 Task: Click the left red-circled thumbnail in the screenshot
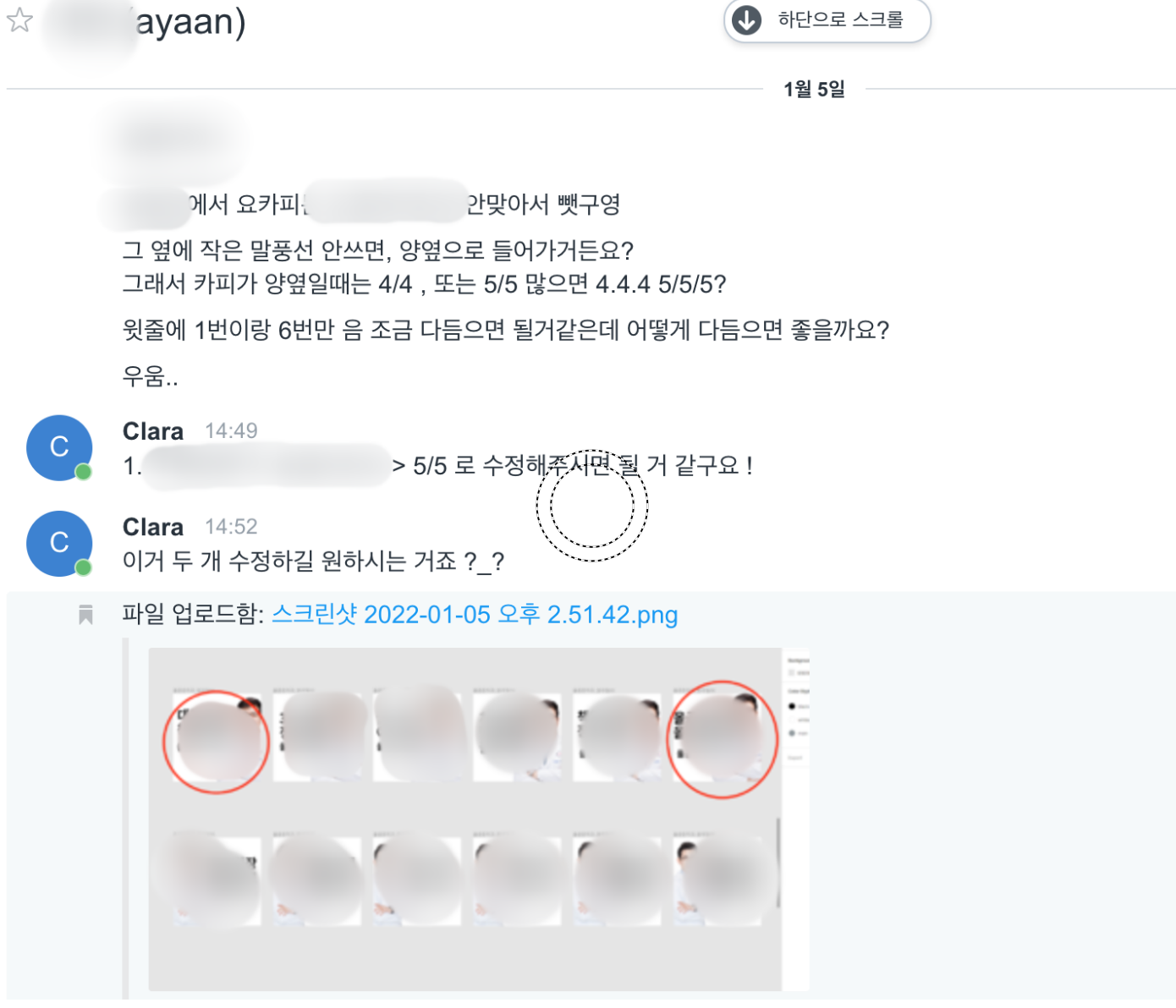click(x=217, y=742)
